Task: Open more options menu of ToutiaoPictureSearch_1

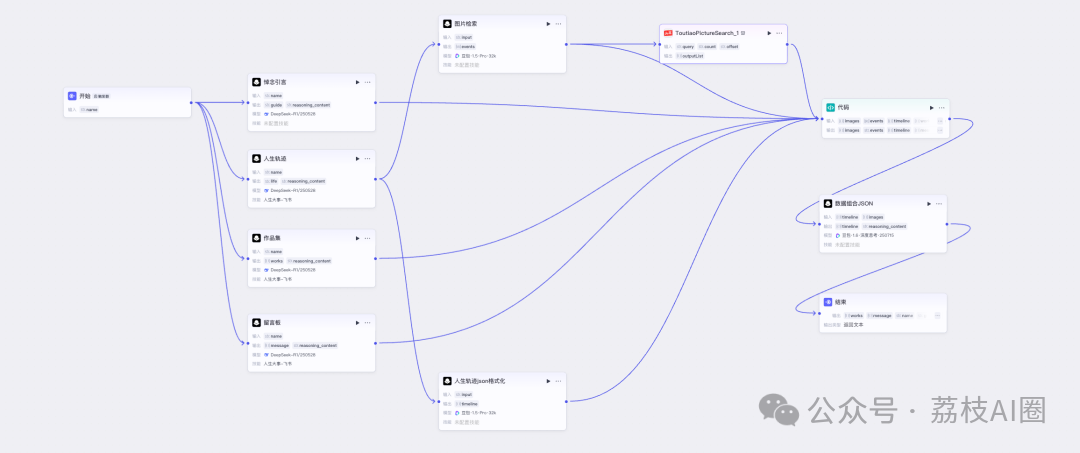Action: 779,33
